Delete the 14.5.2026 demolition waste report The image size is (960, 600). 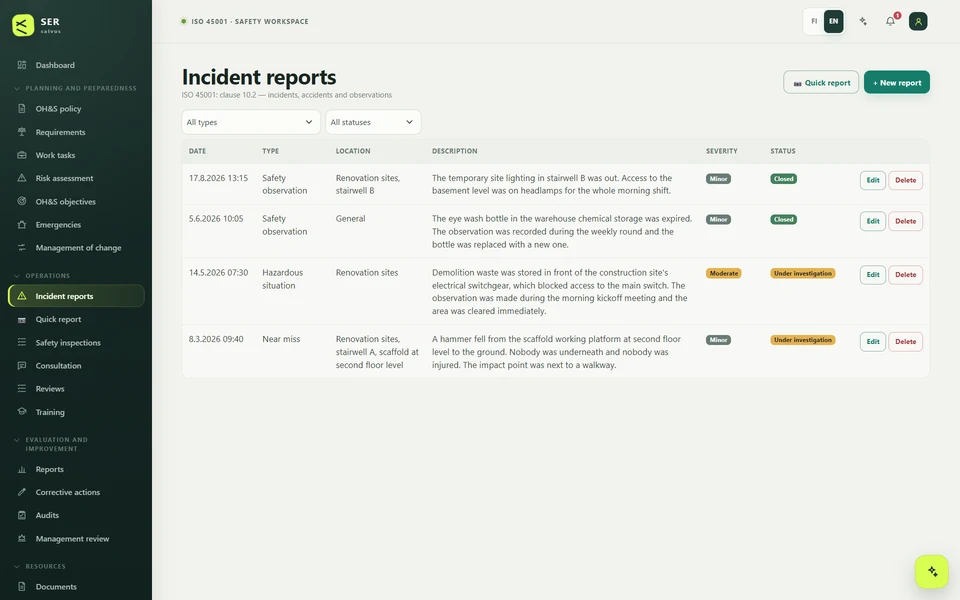(x=905, y=274)
